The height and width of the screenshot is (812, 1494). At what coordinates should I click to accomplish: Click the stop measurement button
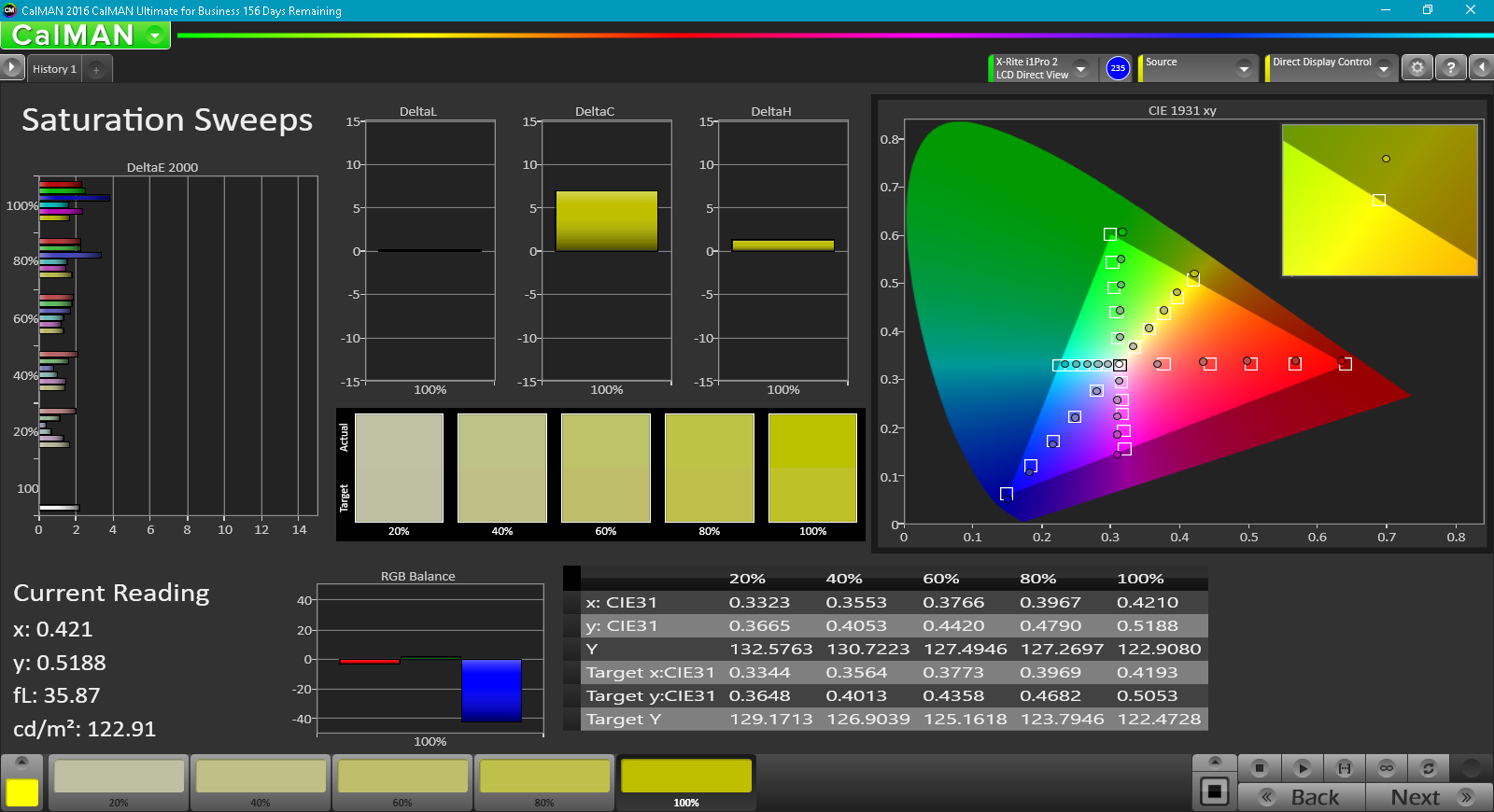click(1259, 768)
